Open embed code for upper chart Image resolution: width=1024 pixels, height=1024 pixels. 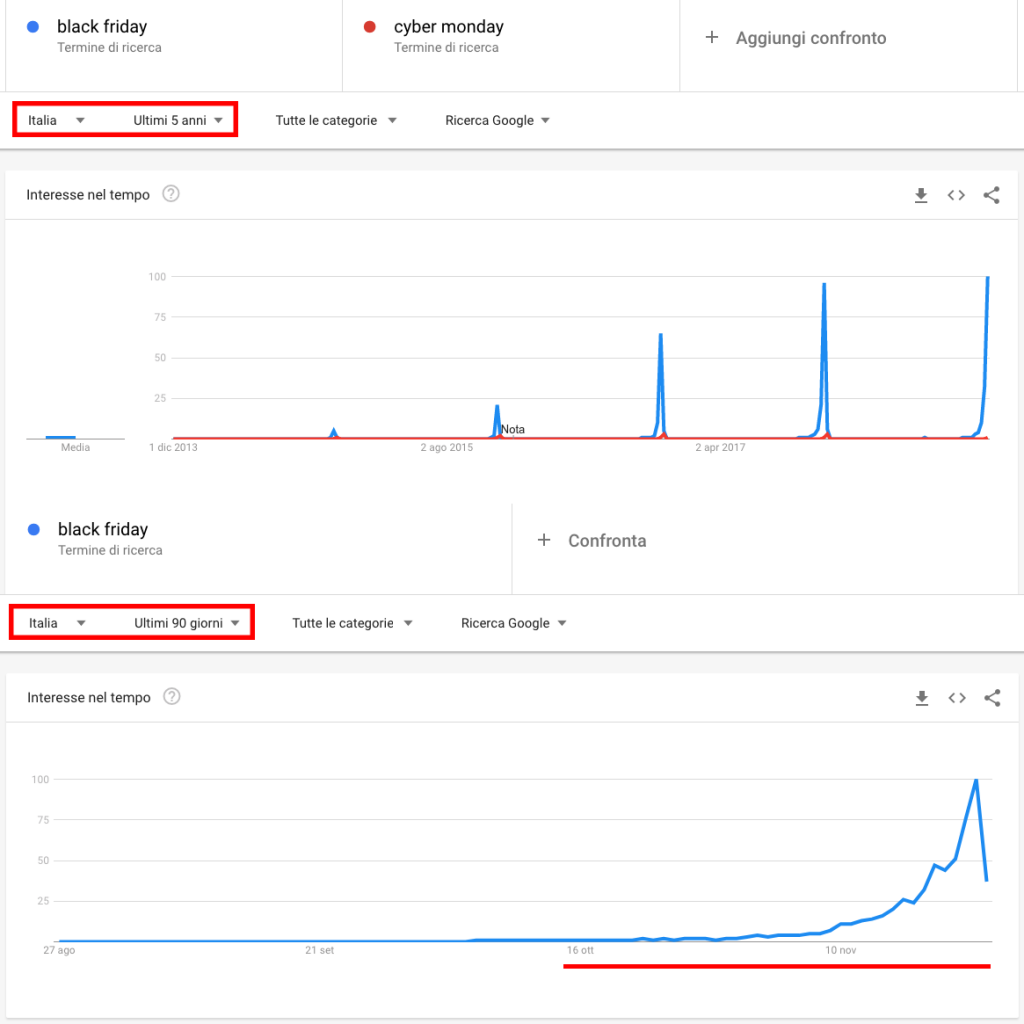click(x=956, y=195)
